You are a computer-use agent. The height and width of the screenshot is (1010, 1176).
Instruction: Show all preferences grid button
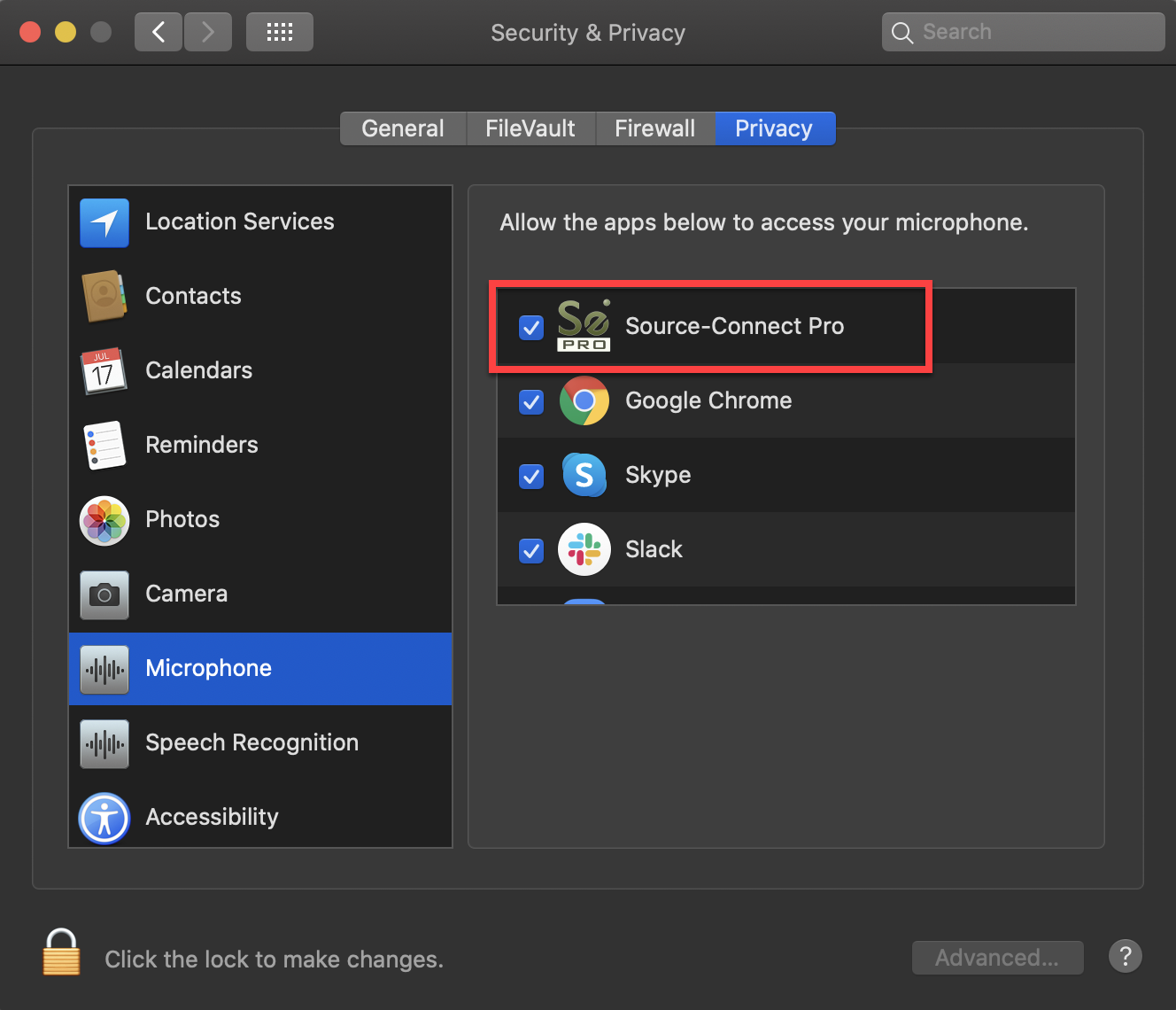[280, 33]
